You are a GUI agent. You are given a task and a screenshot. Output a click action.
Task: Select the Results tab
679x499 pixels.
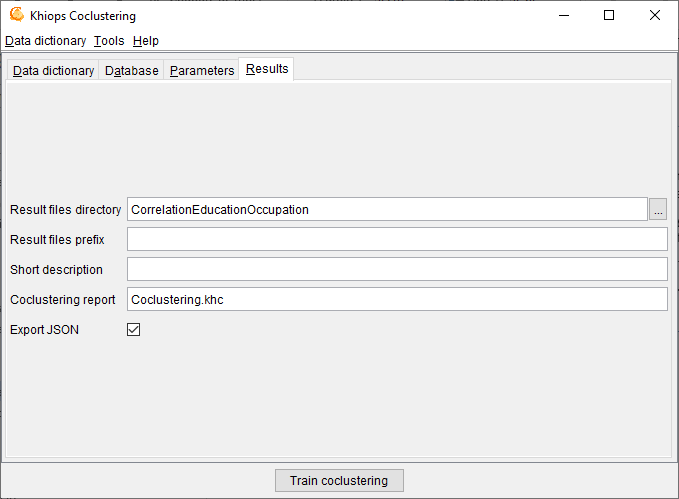pyautogui.click(x=267, y=69)
